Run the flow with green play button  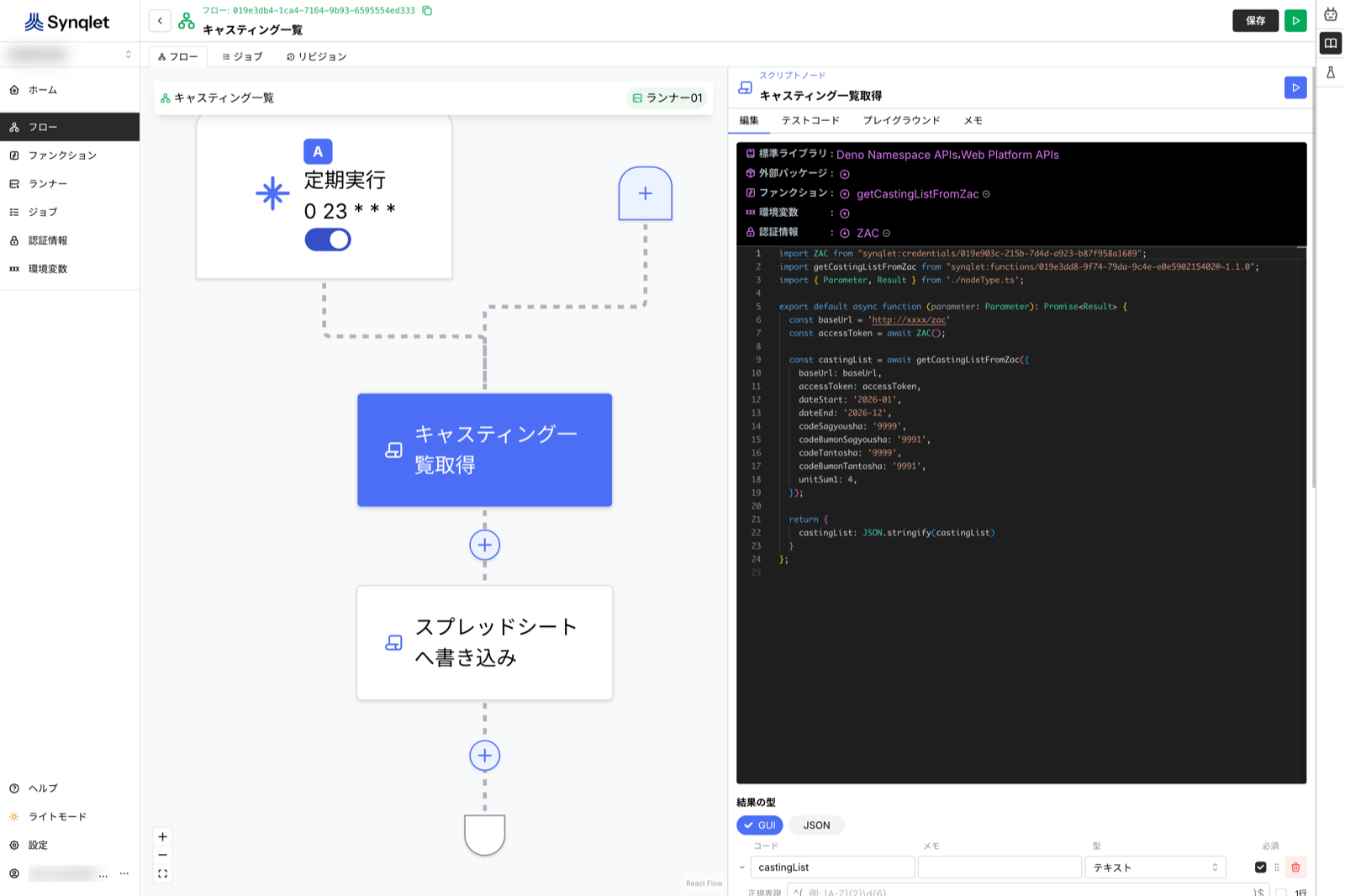coord(1295,20)
